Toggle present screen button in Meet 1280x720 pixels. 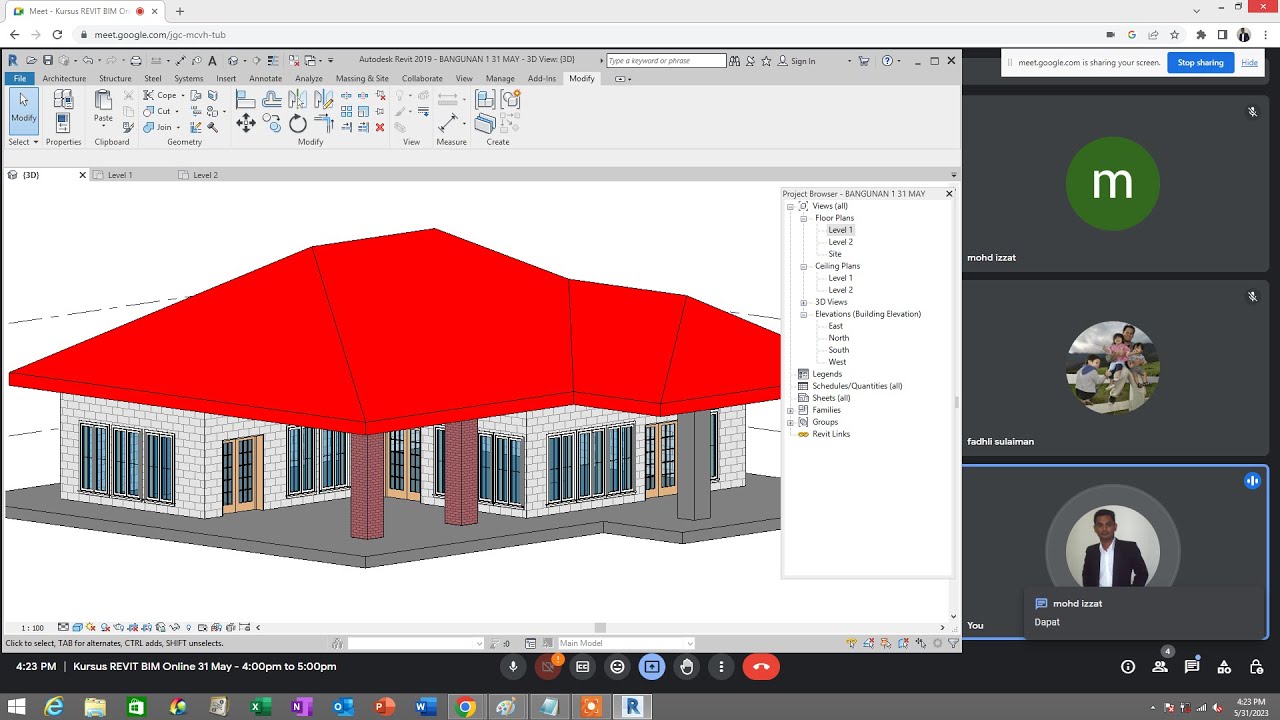pos(652,667)
